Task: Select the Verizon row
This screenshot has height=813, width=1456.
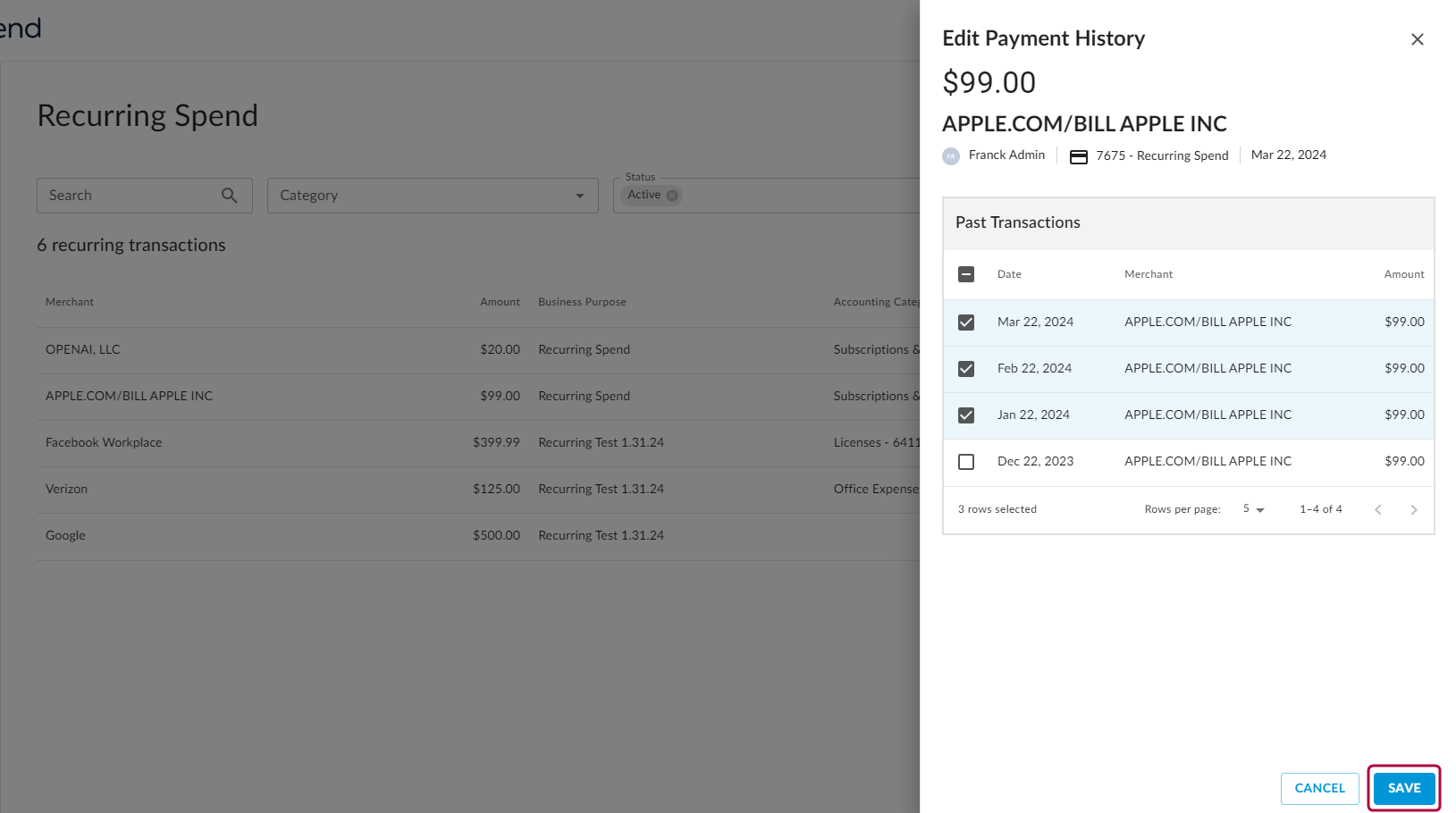Action: point(478,490)
